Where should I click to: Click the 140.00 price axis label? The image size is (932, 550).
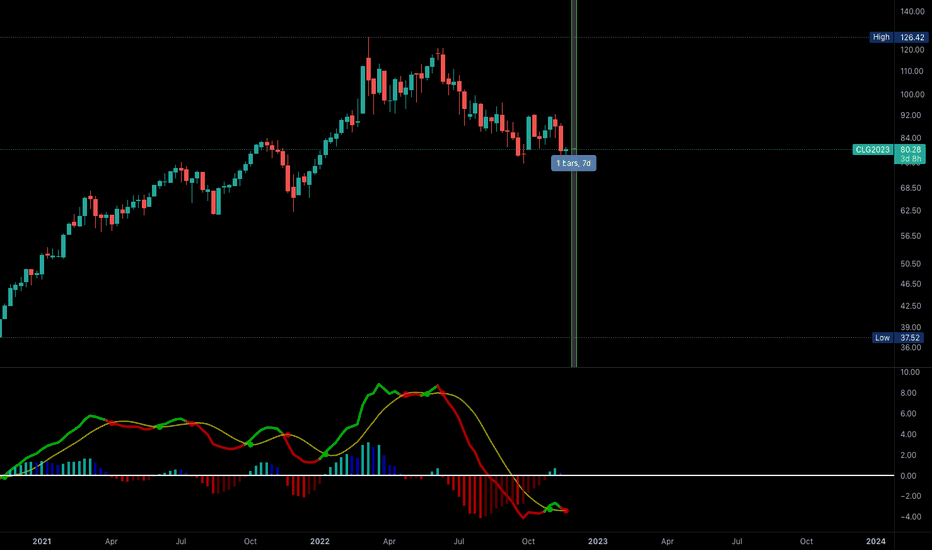tap(912, 11)
